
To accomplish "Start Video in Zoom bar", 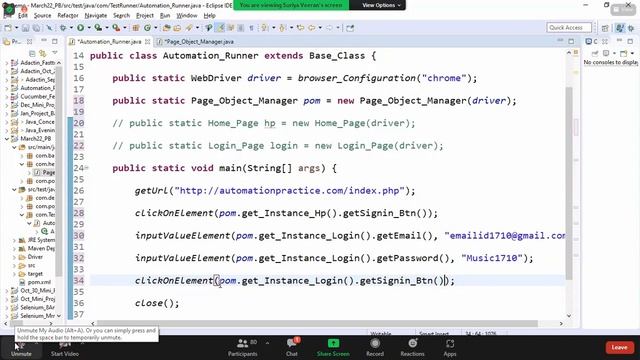I will pyautogui.click(x=64, y=348).
